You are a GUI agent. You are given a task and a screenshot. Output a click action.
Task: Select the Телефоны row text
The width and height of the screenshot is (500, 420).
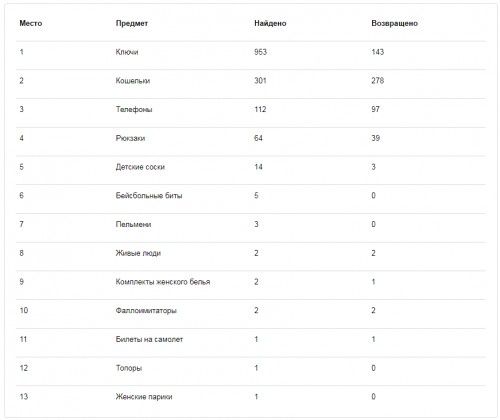[x=134, y=109]
